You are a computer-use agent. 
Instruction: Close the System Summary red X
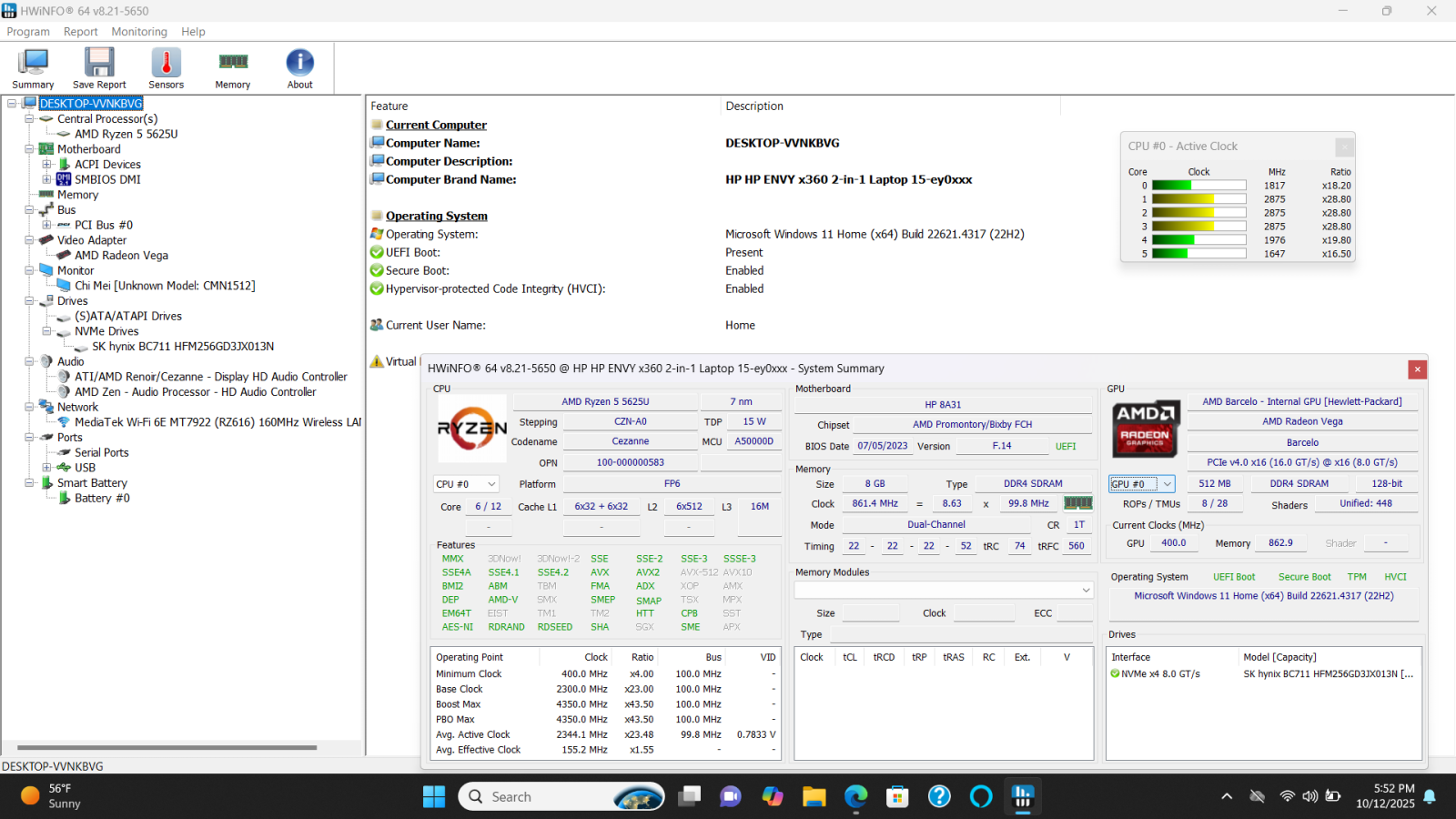[1417, 369]
